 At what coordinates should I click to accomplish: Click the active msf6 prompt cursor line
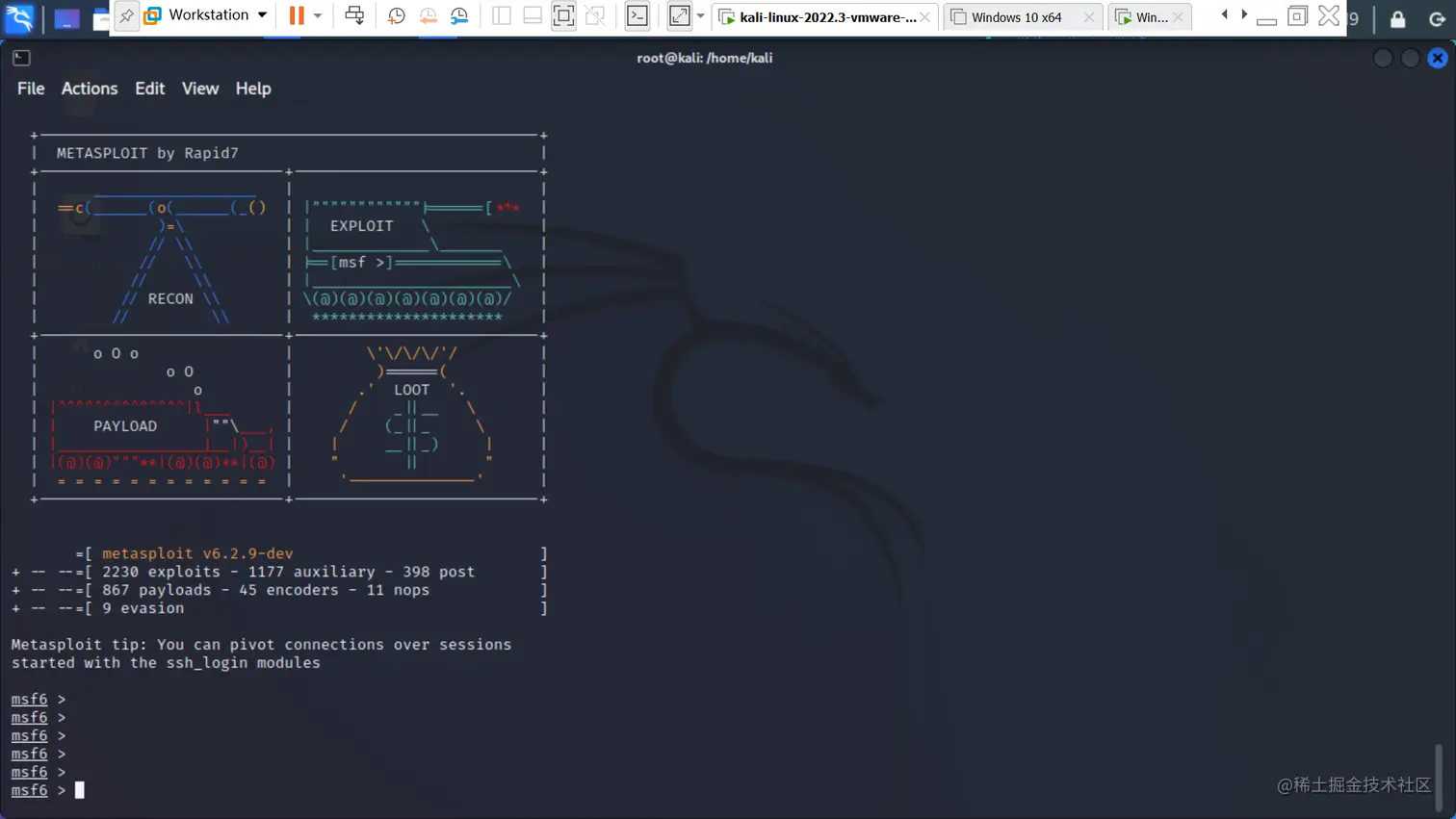(48, 790)
